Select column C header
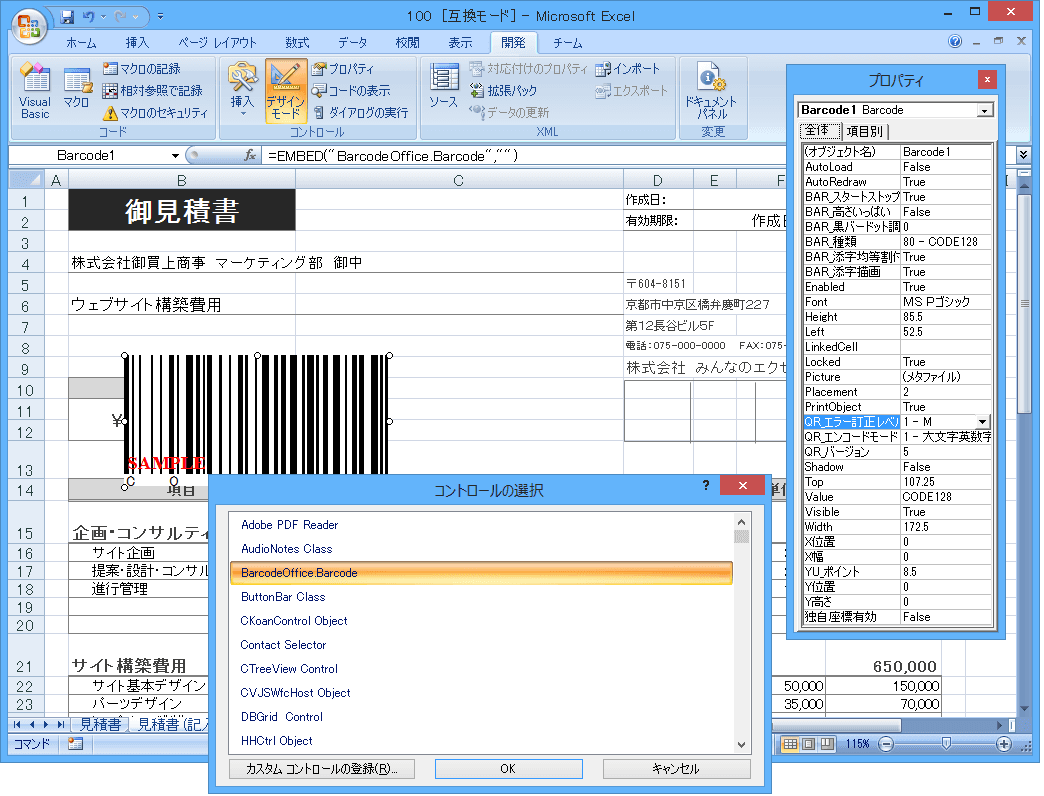 [458, 180]
